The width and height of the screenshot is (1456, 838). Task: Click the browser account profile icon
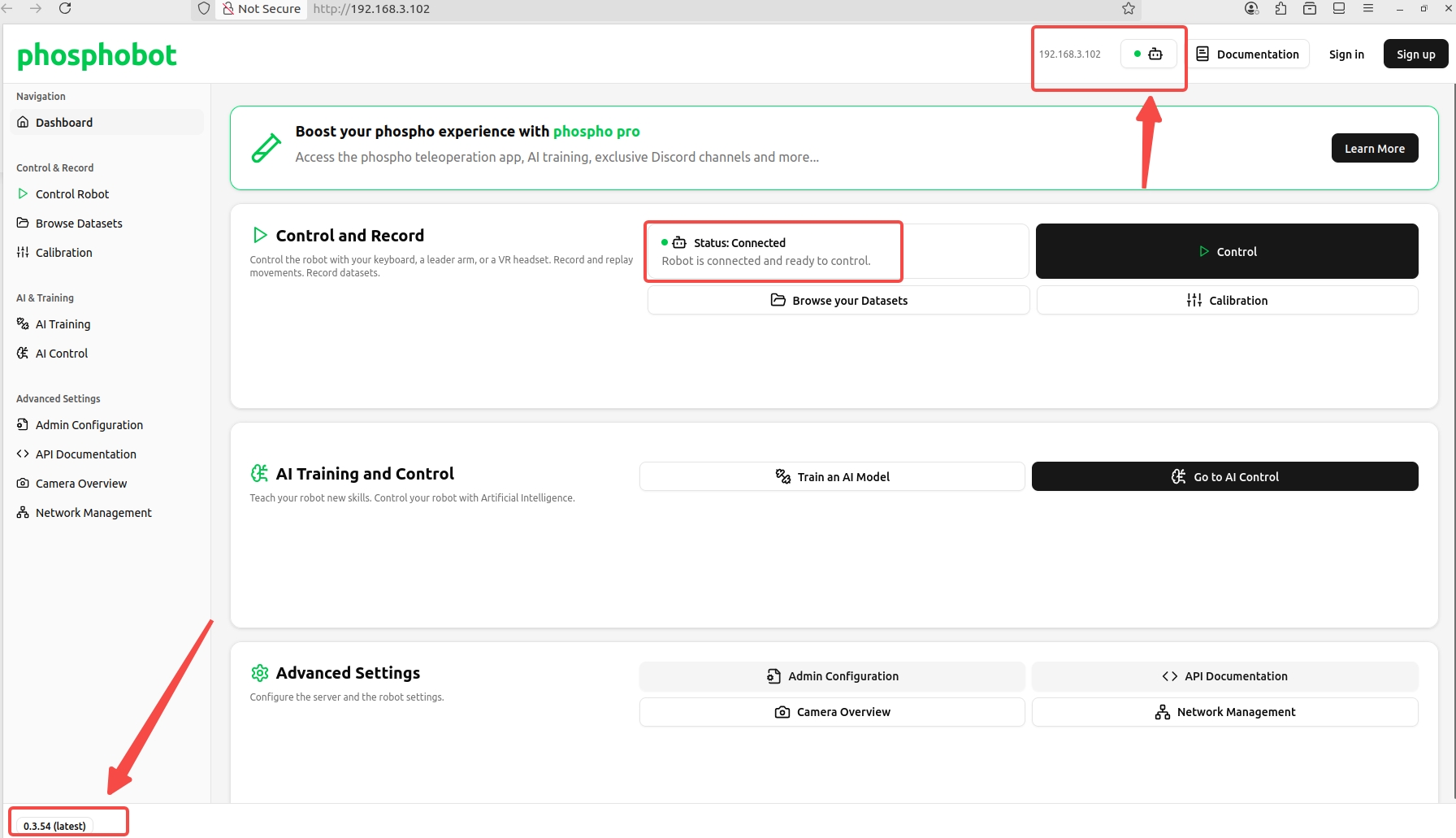(1251, 8)
